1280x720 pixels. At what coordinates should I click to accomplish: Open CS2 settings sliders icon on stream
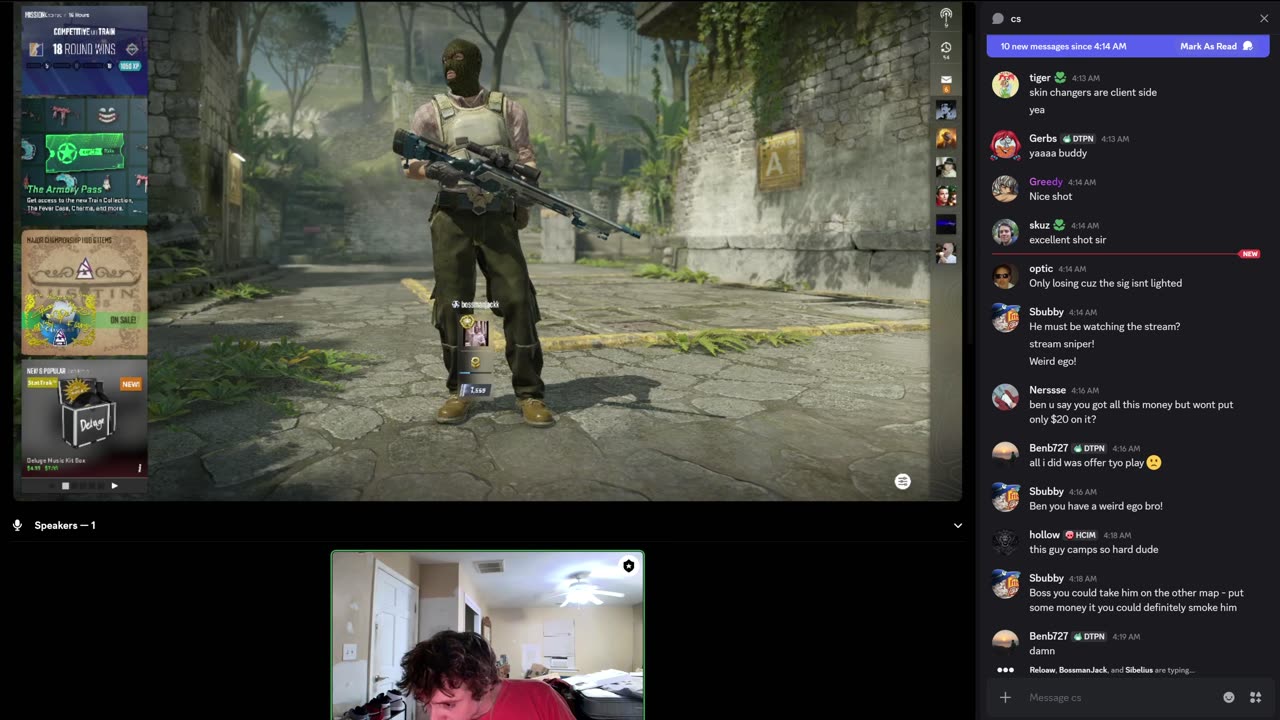pyautogui.click(x=902, y=481)
